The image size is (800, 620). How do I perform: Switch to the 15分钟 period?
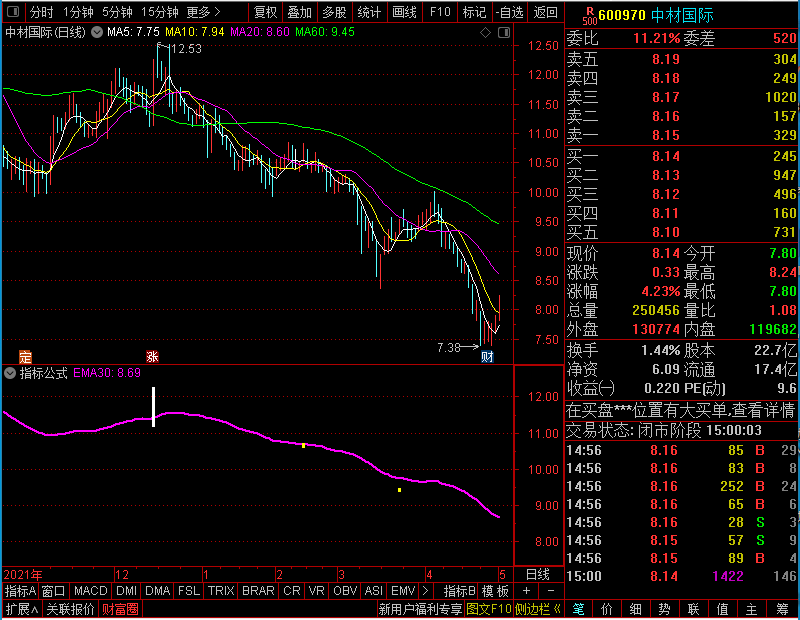(159, 12)
